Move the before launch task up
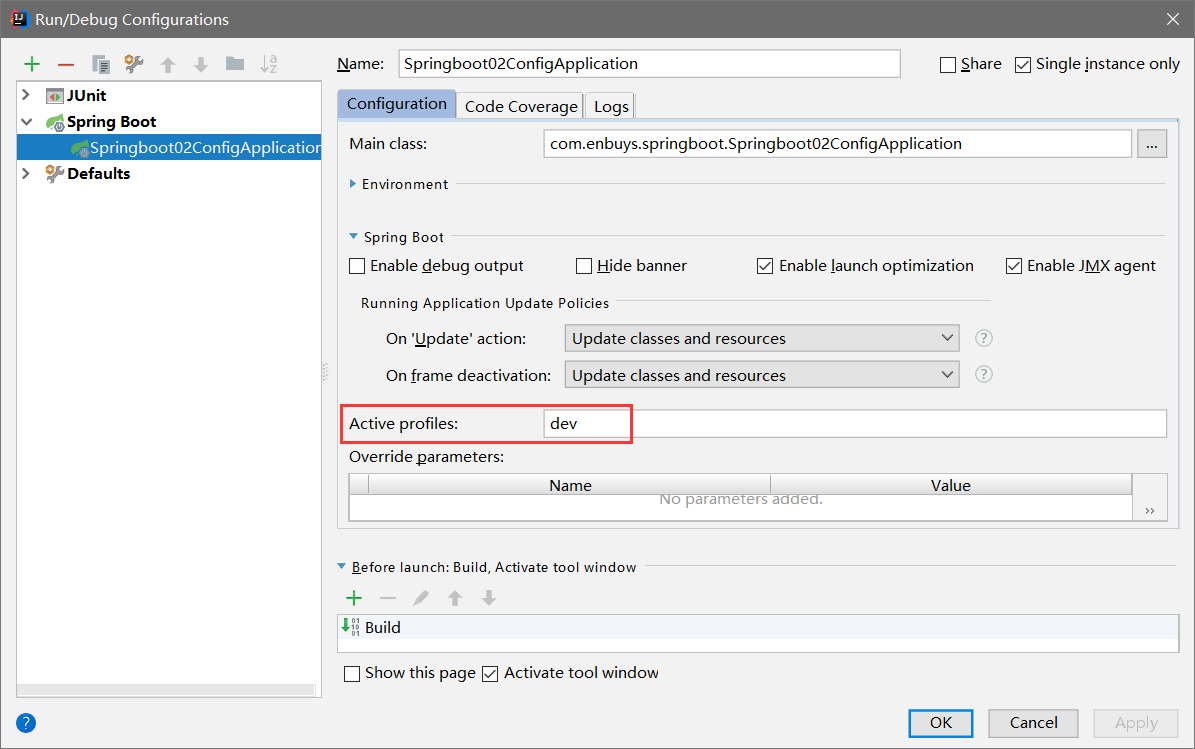 [x=455, y=598]
